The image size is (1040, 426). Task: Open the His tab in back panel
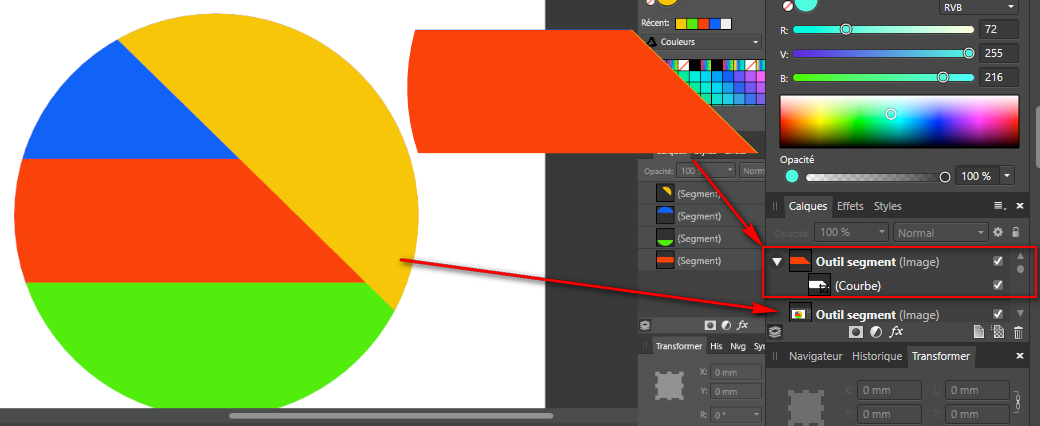click(716, 346)
